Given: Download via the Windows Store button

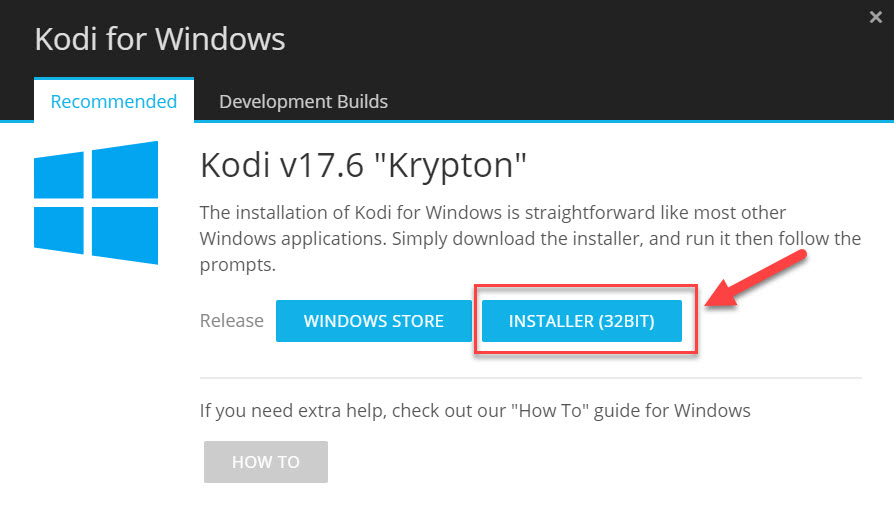Looking at the screenshot, I should (x=373, y=321).
